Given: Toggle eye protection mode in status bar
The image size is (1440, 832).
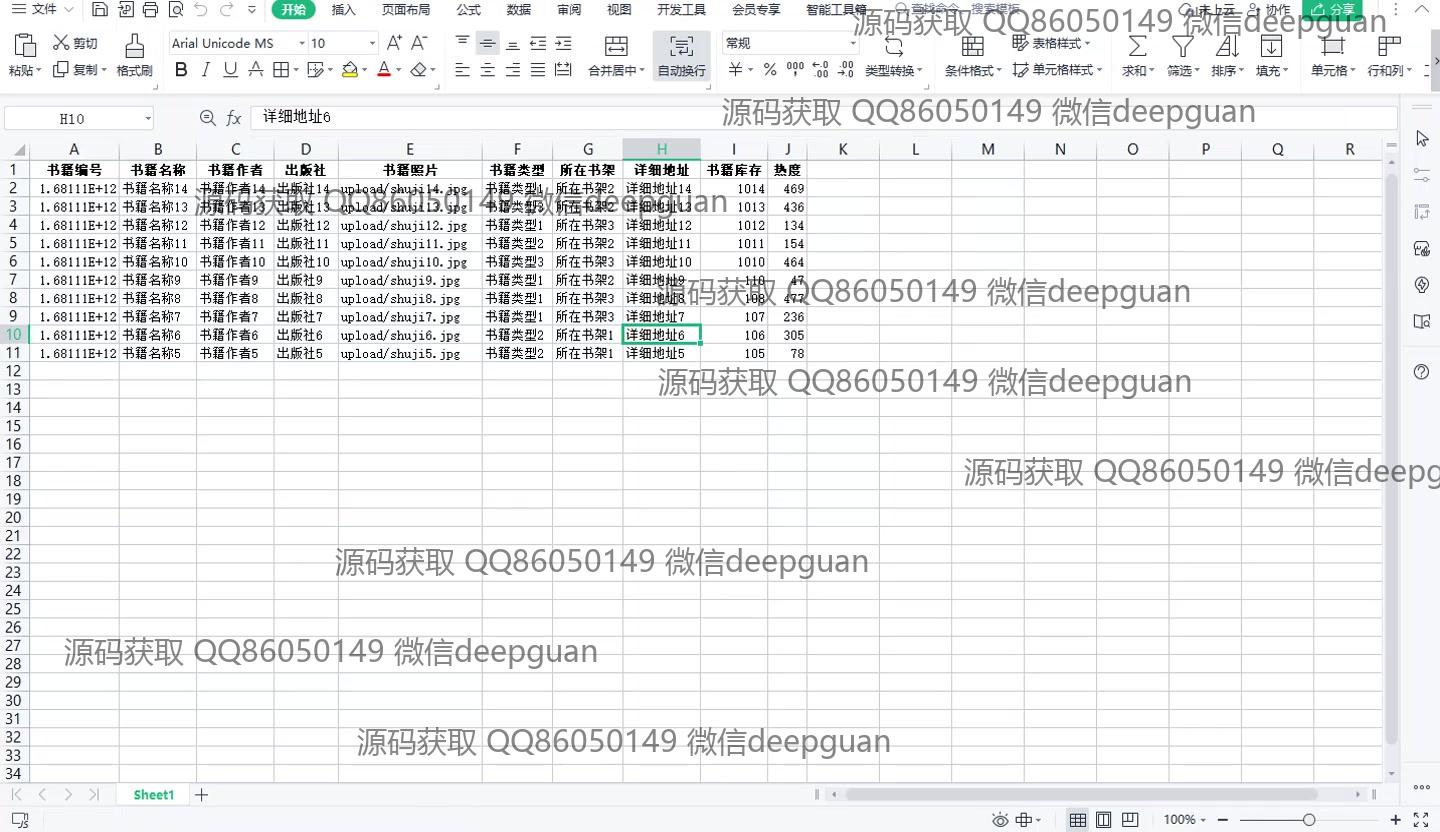Looking at the screenshot, I should pyautogui.click(x=999, y=820).
